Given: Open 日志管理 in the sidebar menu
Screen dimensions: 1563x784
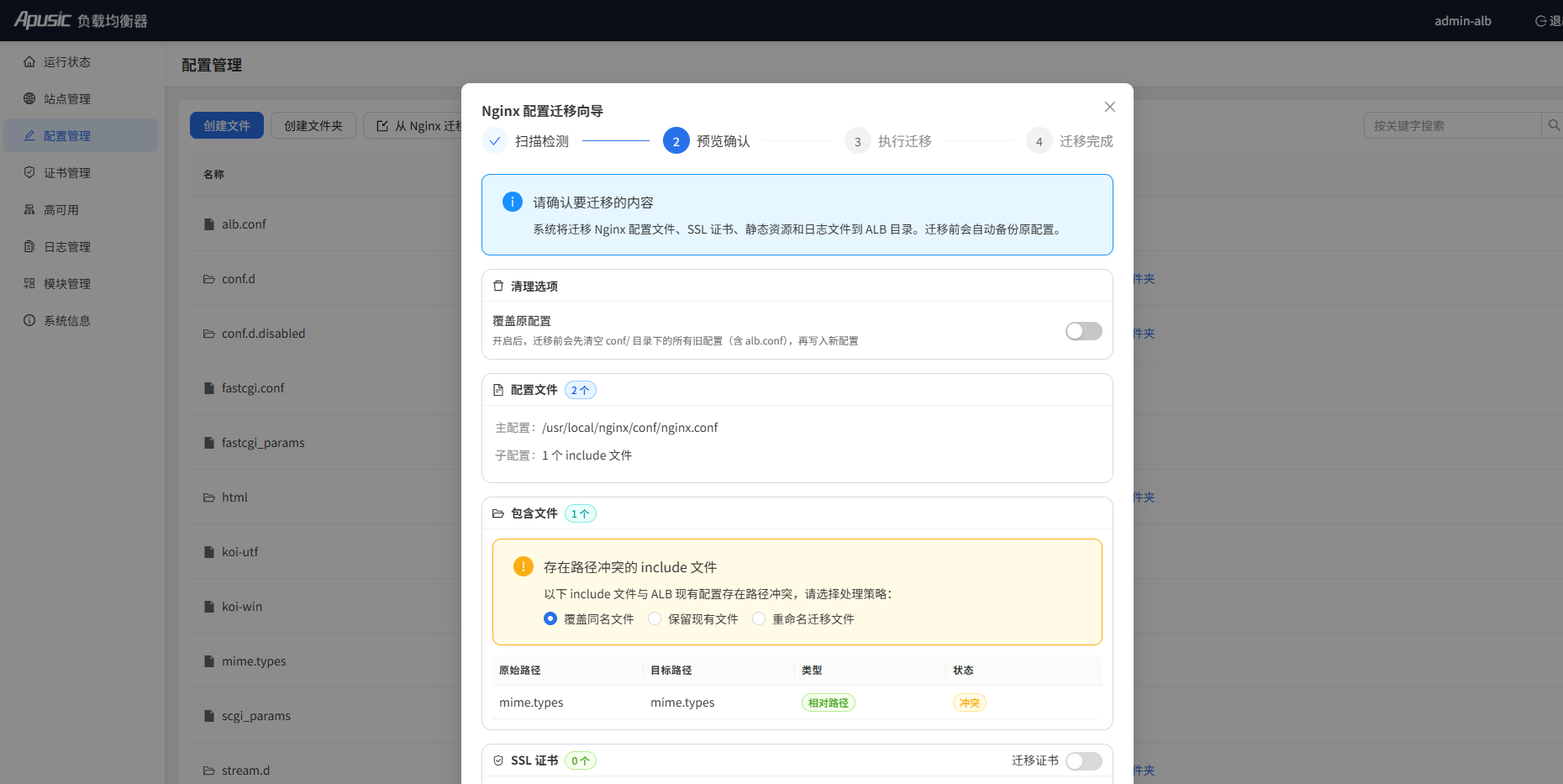Looking at the screenshot, I should click(81, 246).
